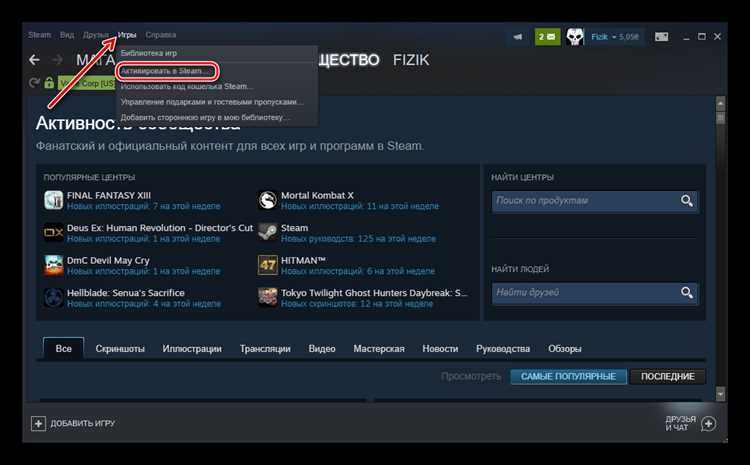Switch to the Новости tab
Viewport: 750px width, 465px height.
point(440,349)
